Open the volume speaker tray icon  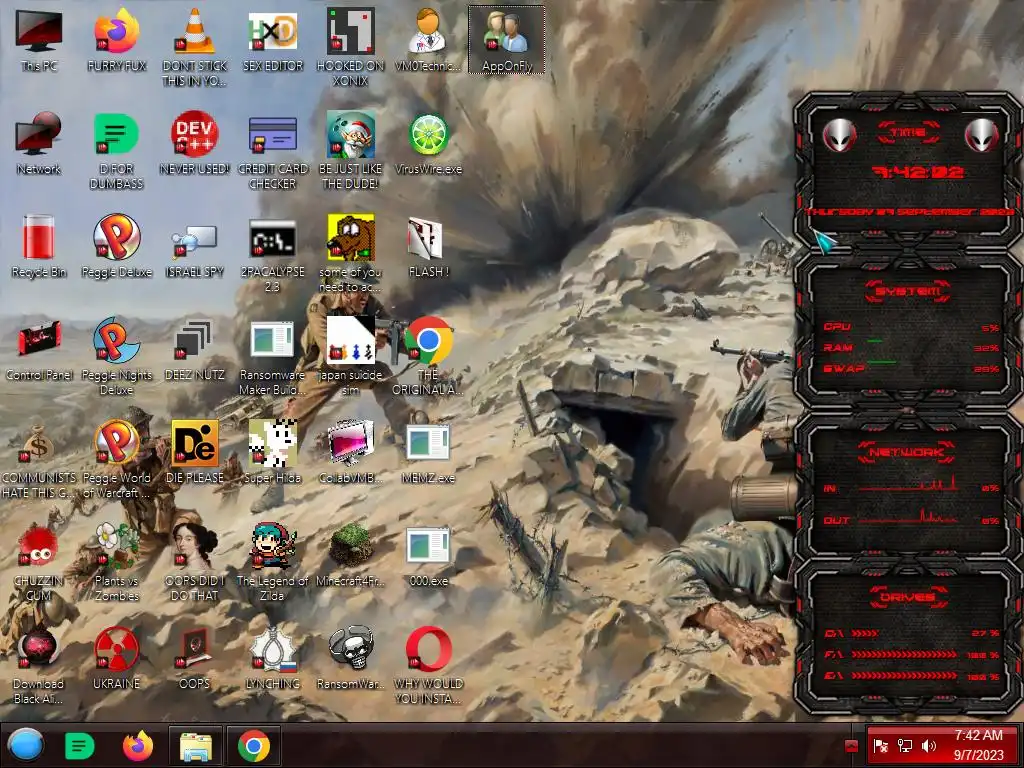tap(929, 746)
